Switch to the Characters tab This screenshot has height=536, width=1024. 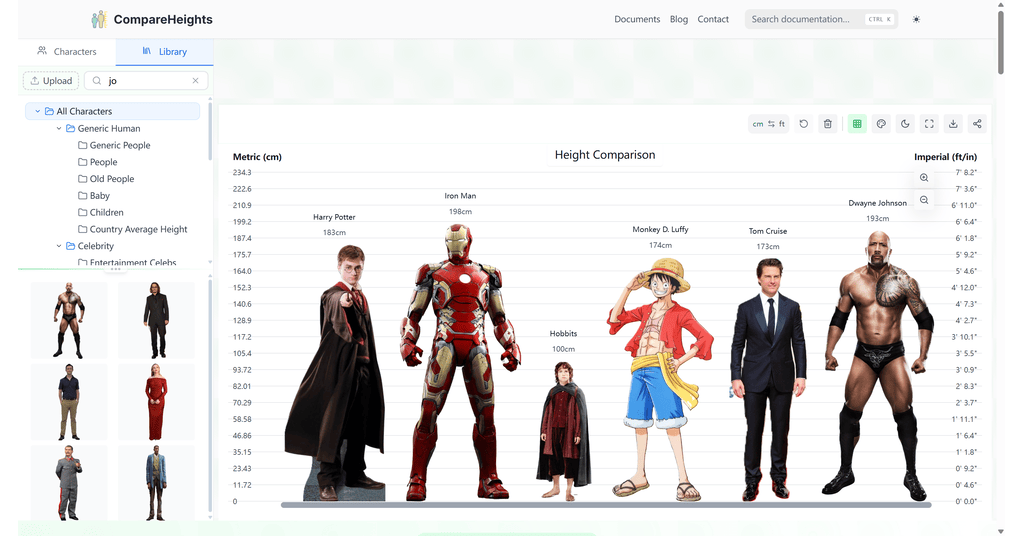(67, 51)
